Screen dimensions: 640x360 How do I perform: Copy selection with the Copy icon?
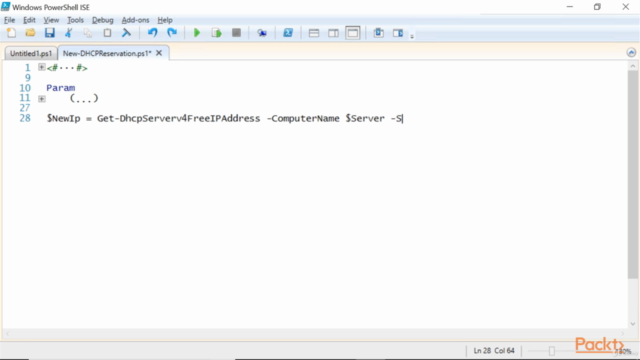pyautogui.click(x=88, y=33)
